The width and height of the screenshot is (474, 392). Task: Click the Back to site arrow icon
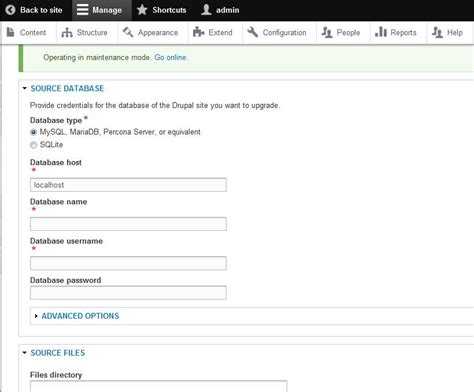[10, 10]
